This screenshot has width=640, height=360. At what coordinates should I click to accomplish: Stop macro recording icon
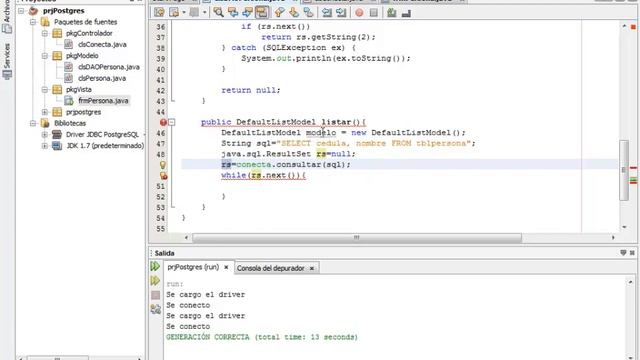373,13
